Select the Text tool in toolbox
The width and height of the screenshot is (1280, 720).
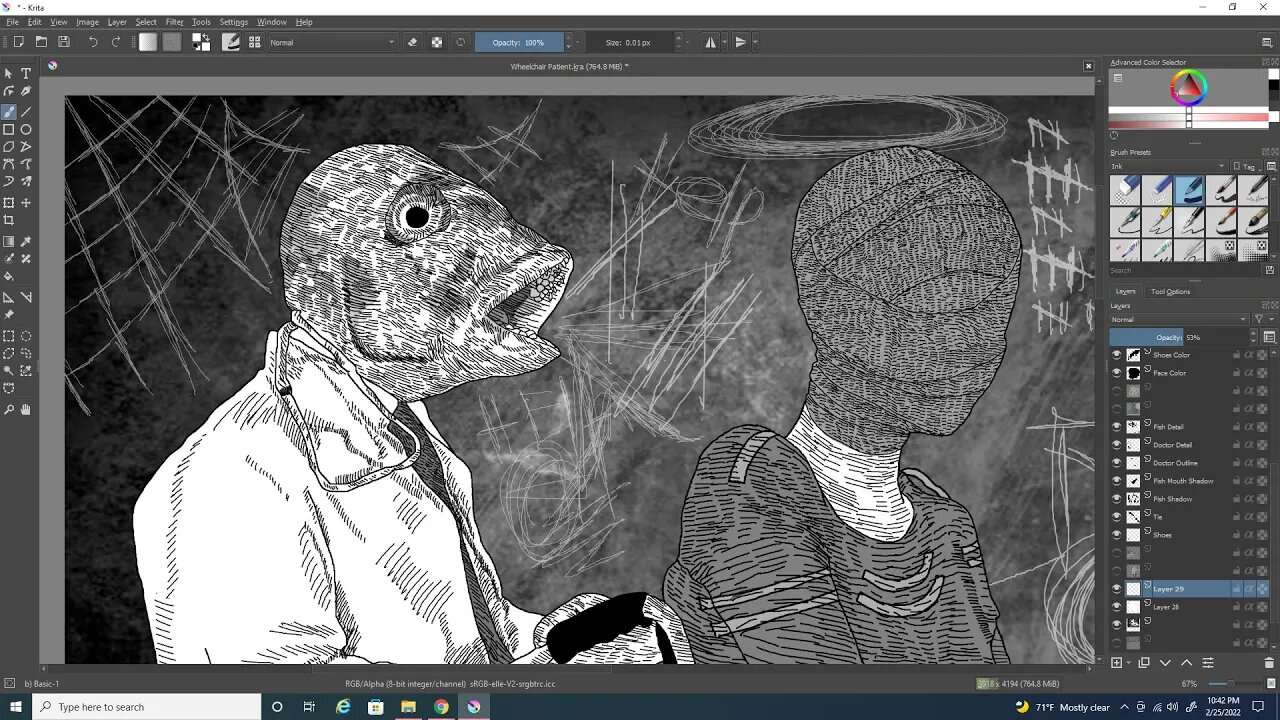click(26, 73)
